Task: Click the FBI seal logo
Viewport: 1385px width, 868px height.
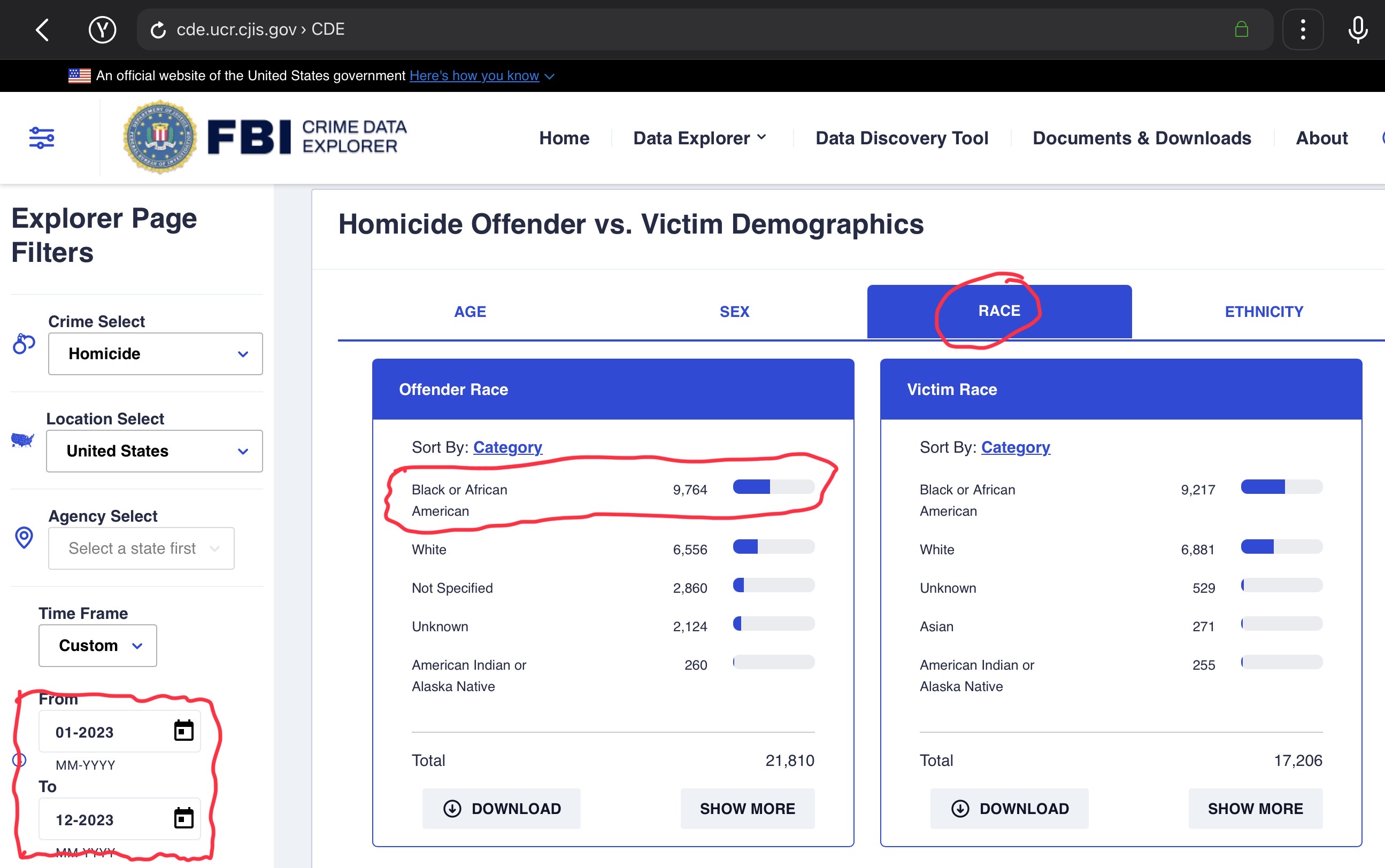Action: coord(160,138)
